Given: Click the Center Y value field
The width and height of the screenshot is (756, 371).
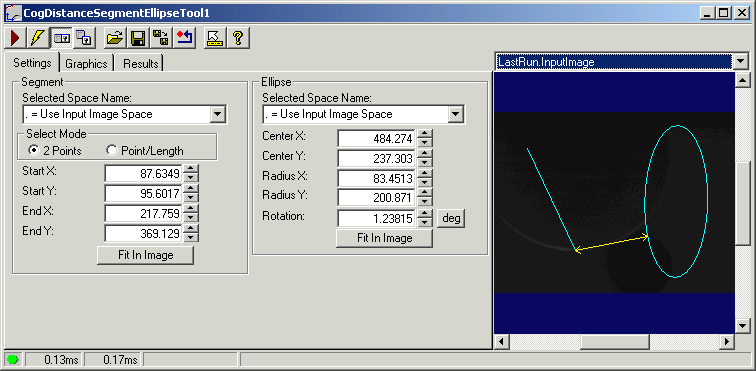Looking at the screenshot, I should point(377,159).
